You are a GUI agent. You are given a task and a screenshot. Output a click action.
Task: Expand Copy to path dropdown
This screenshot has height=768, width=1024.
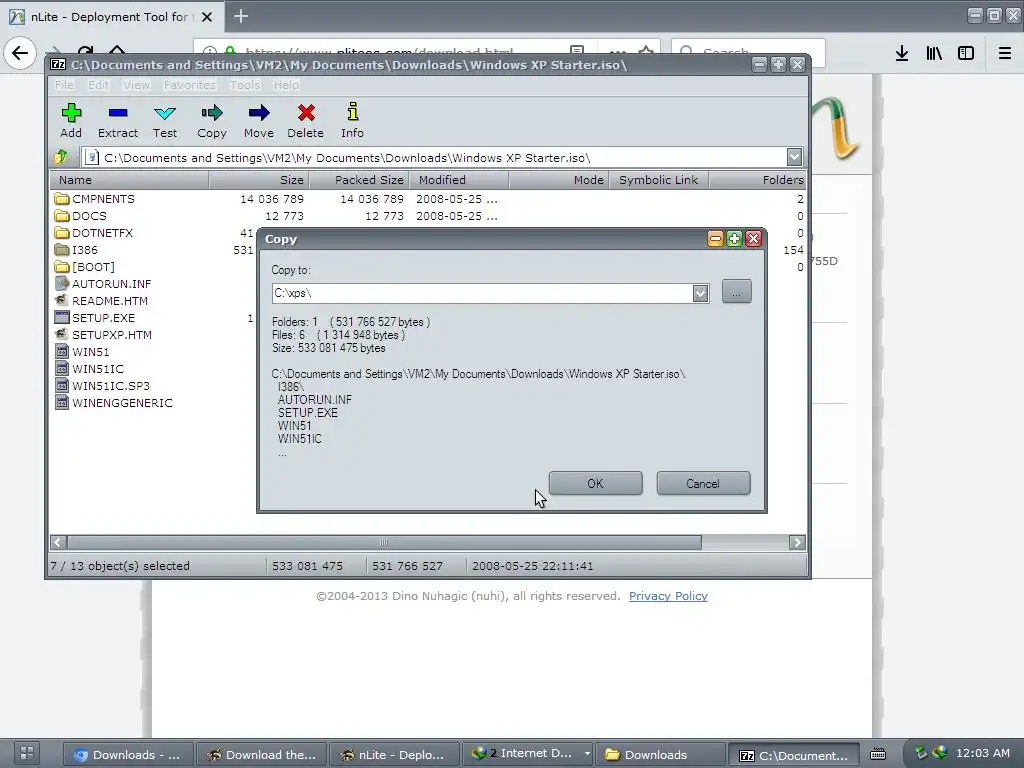(700, 293)
